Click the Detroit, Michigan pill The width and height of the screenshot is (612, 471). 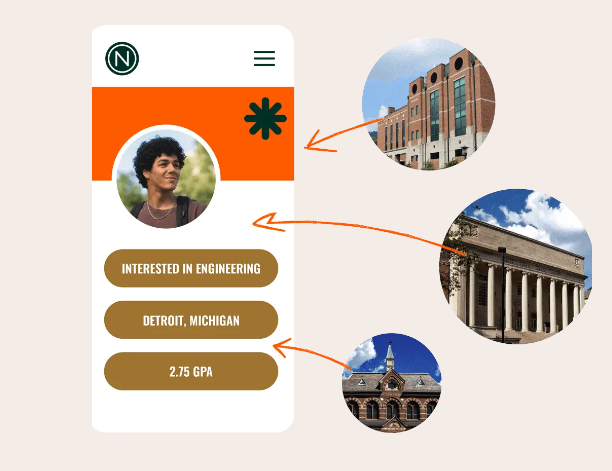(191, 320)
